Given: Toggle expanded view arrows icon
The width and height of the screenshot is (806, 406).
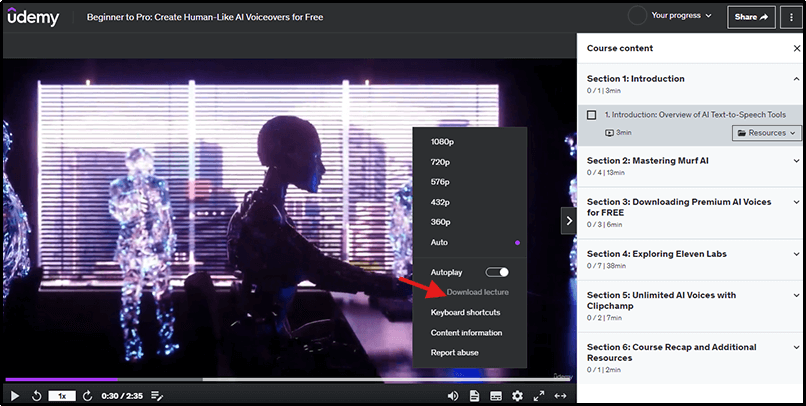Looking at the screenshot, I should coord(561,396).
